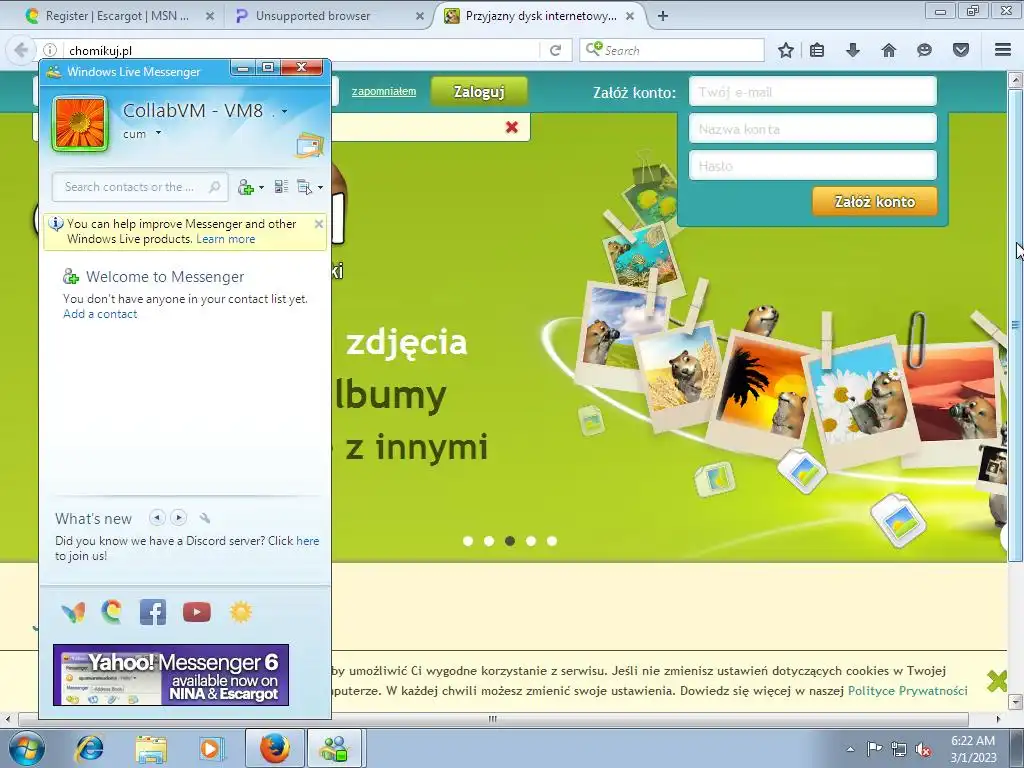Open Windows Start button
Viewport: 1024px width, 768px height.
pyautogui.click(x=26, y=748)
